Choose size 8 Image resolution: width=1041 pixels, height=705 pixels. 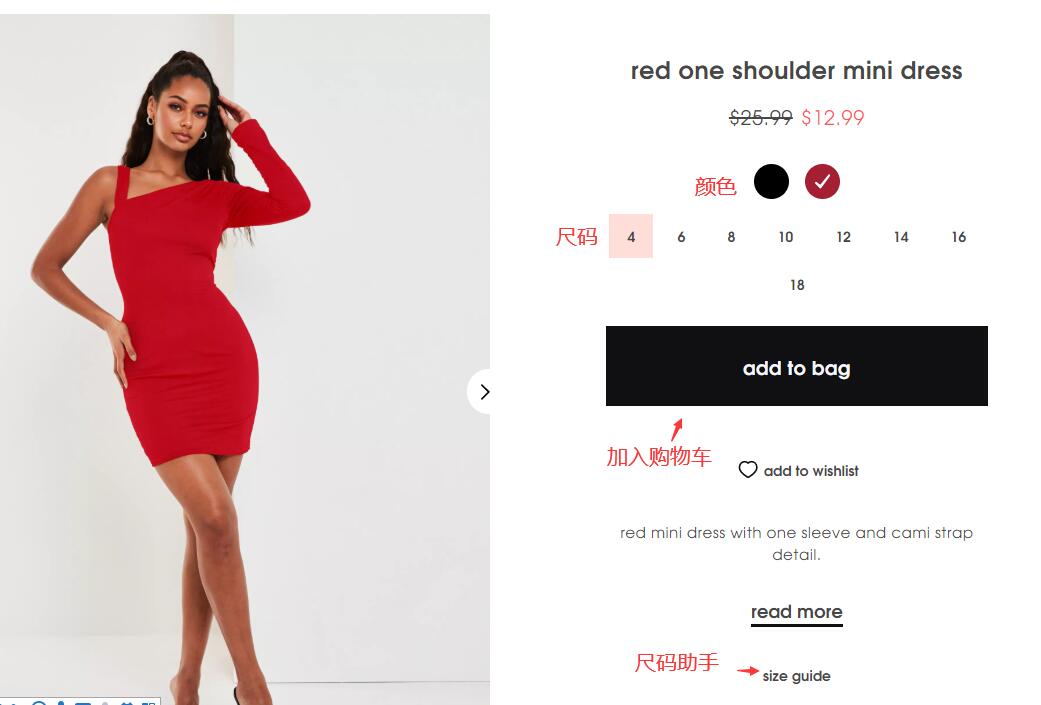click(x=731, y=237)
